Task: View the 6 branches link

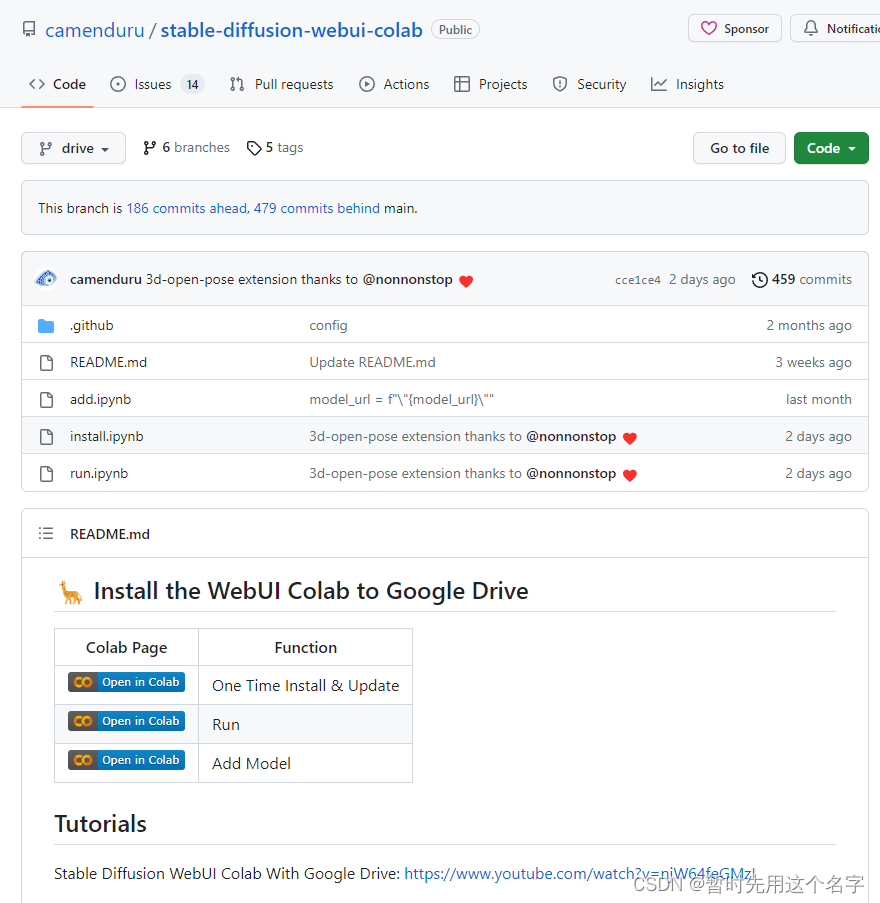Action: (186, 148)
